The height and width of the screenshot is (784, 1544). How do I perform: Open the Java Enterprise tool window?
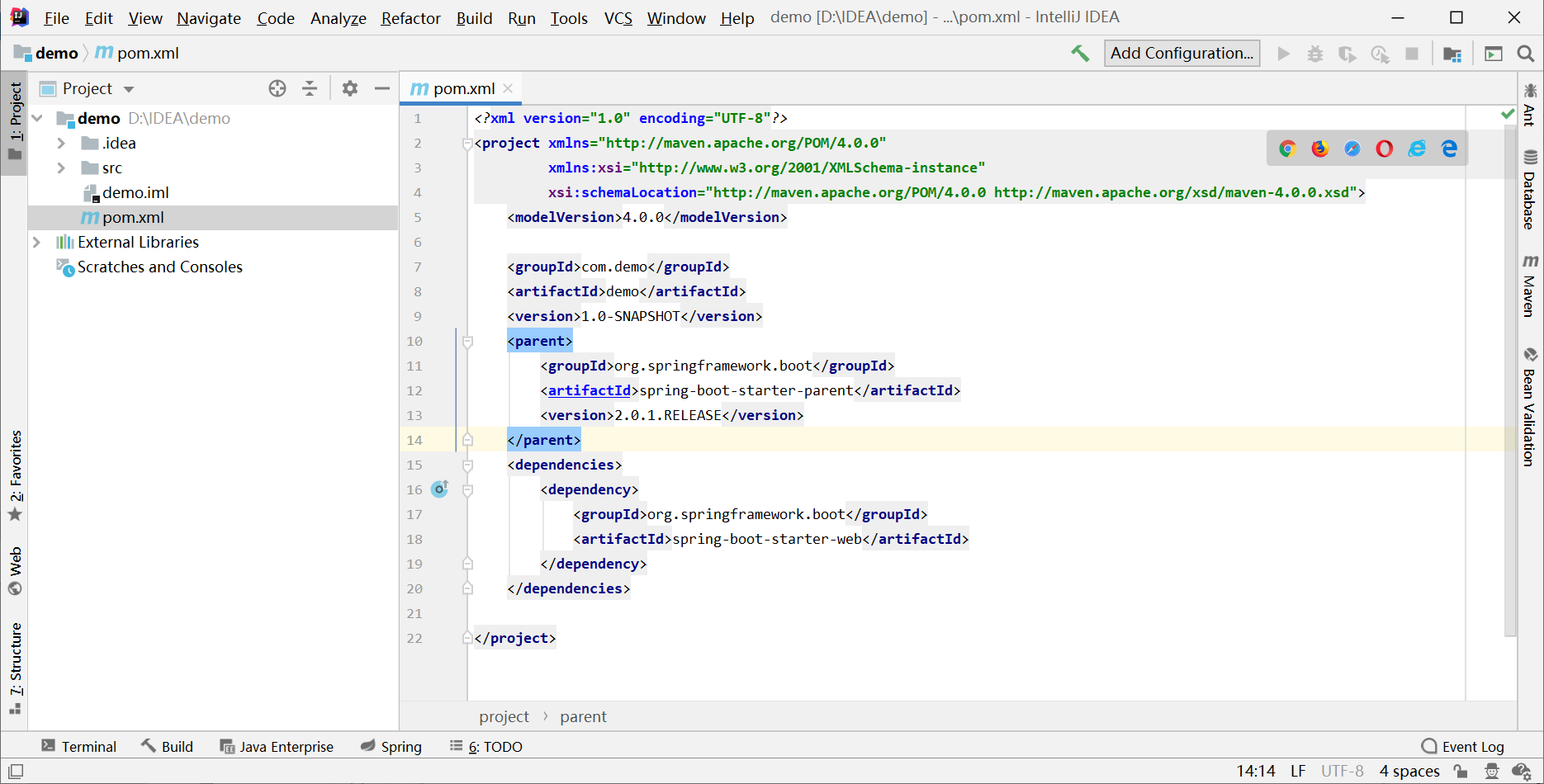[277, 746]
